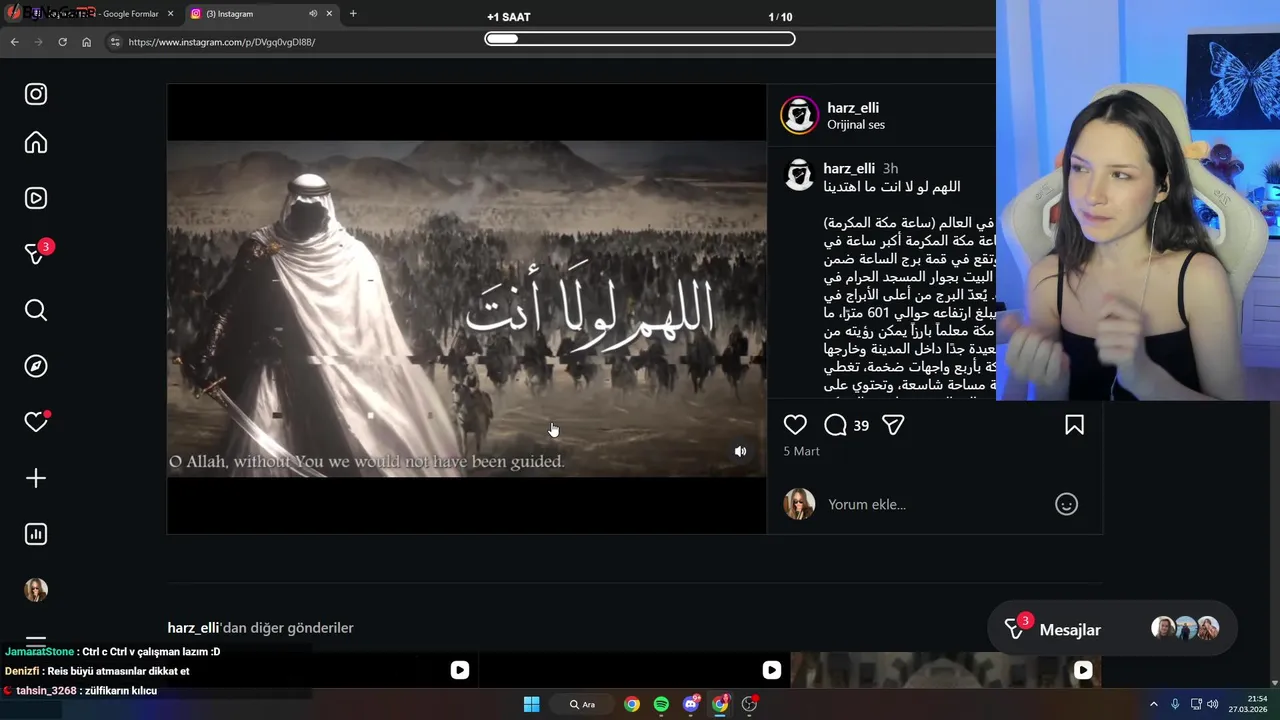The image size is (1280, 720).
Task: Open harz_elli link in diğer gönderiler heading
Action: point(193,628)
